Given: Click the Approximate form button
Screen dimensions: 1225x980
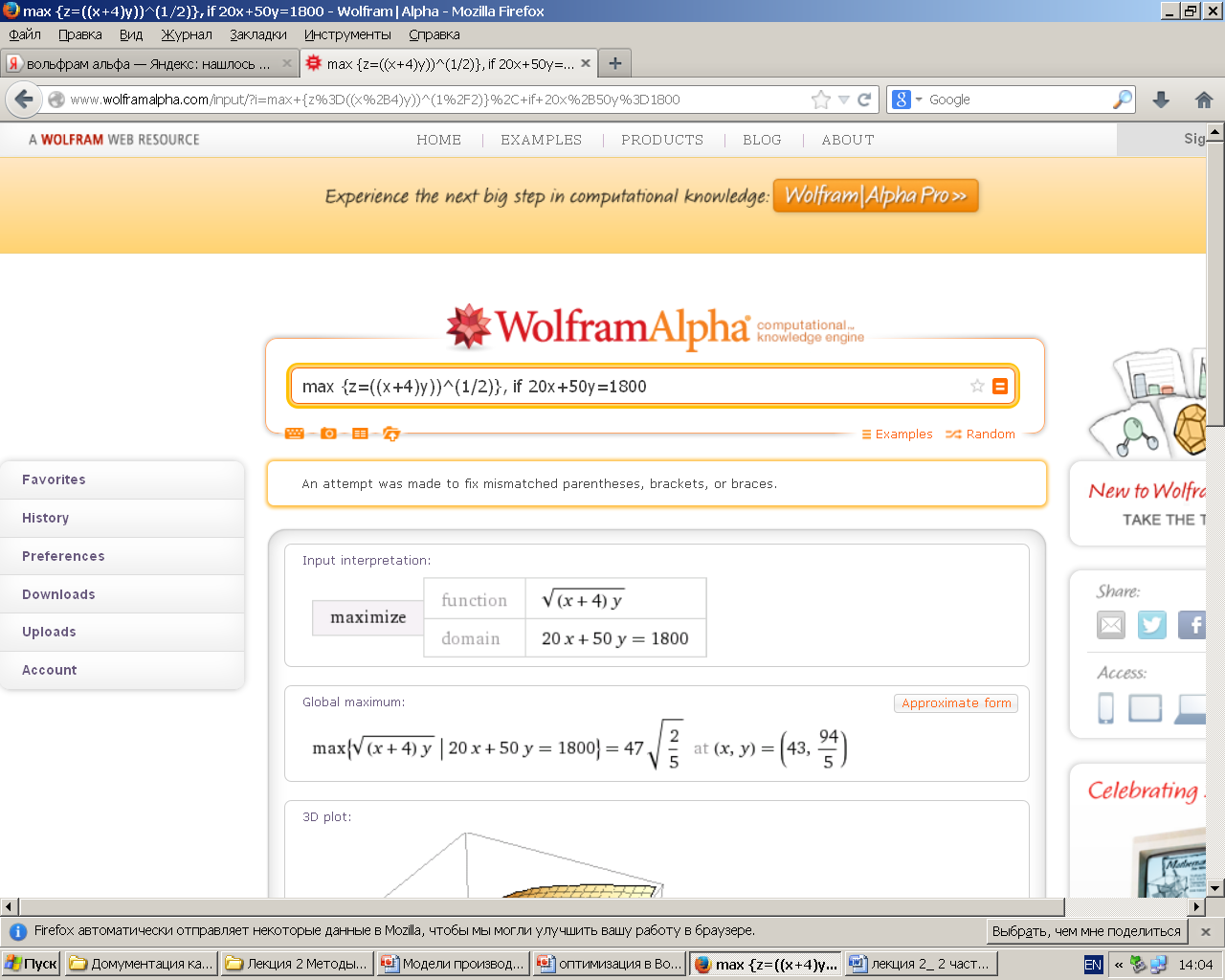Looking at the screenshot, I should coord(956,702).
